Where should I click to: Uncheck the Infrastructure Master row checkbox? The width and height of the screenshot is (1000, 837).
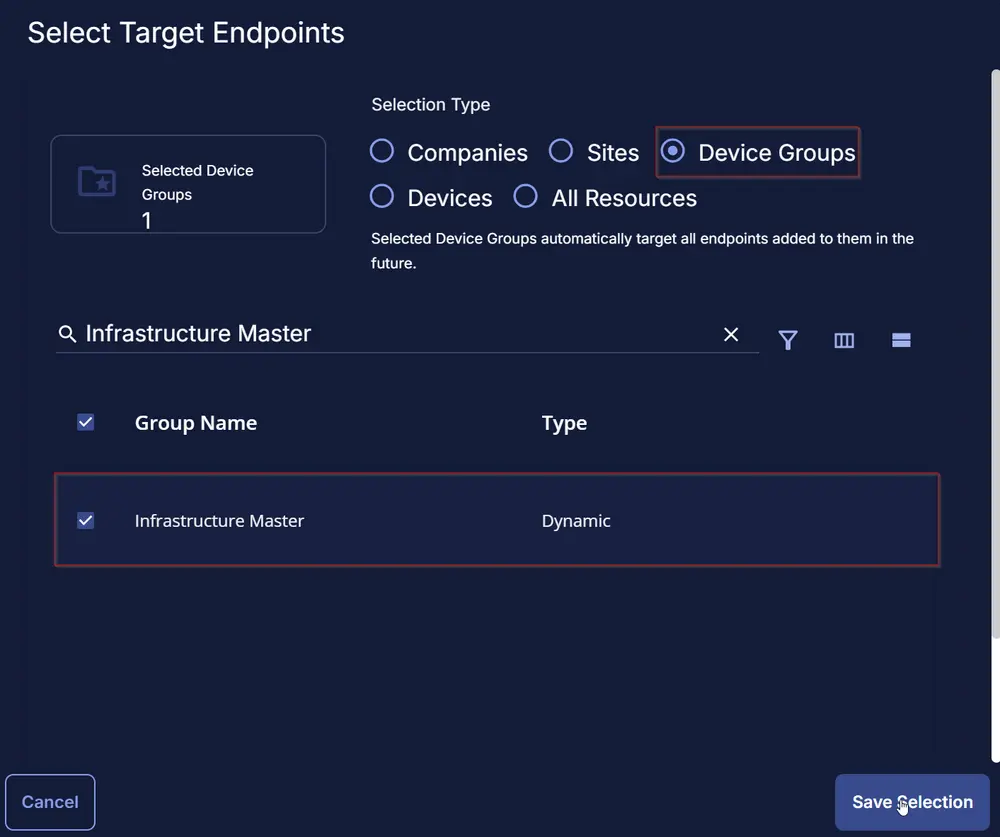click(86, 520)
